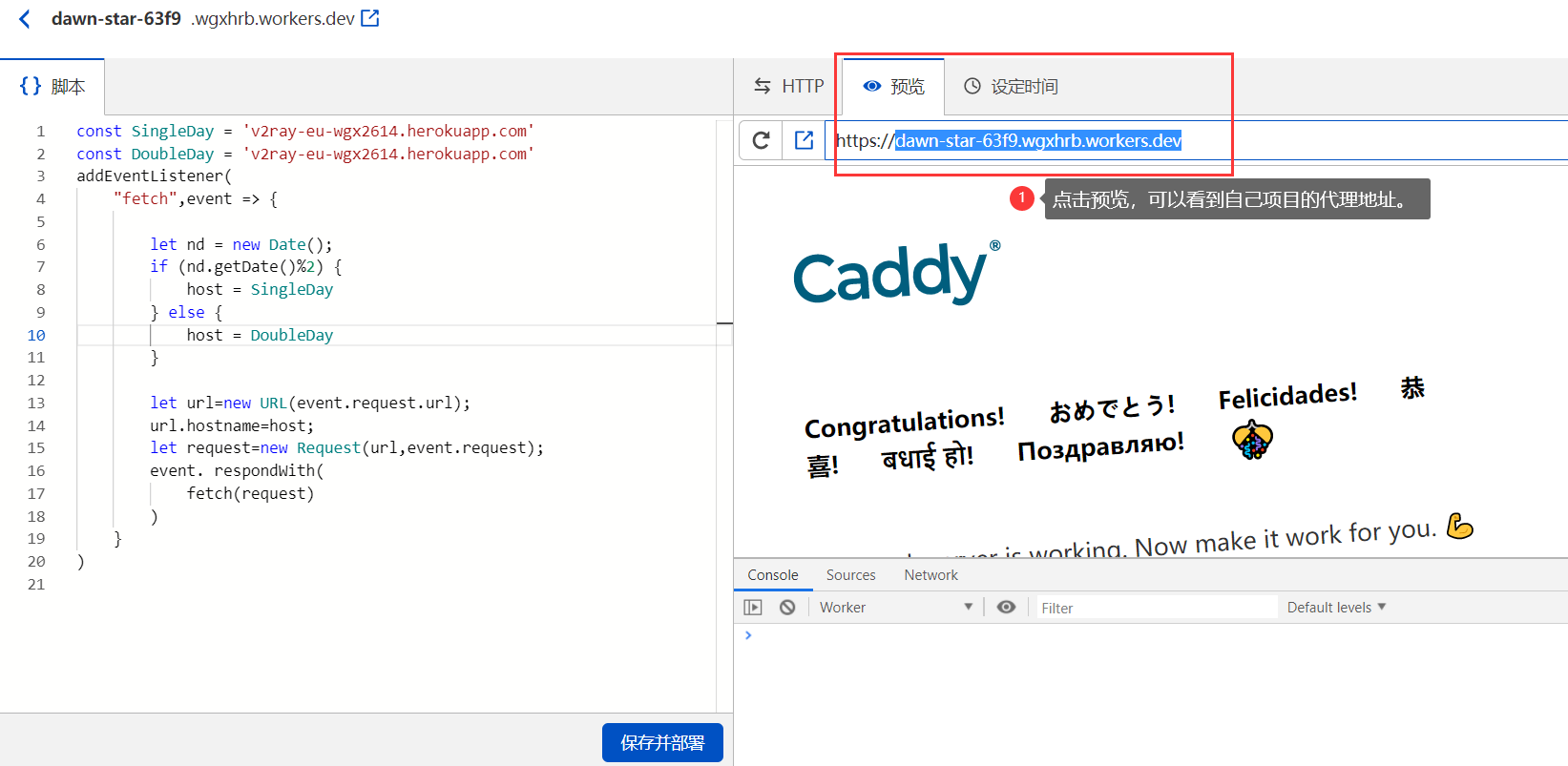
Task: Click the 'host = DoubleDay' line
Action: 260,335
